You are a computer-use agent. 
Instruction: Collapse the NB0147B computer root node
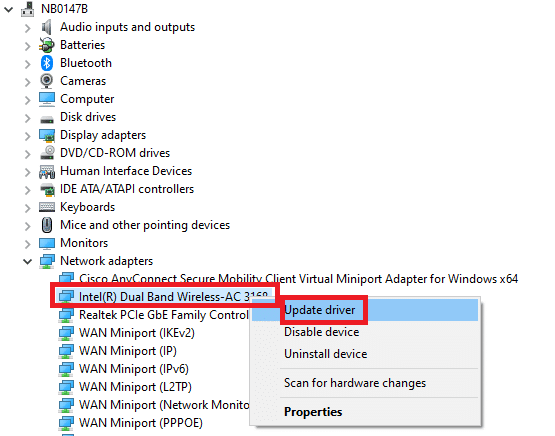tap(8, 10)
